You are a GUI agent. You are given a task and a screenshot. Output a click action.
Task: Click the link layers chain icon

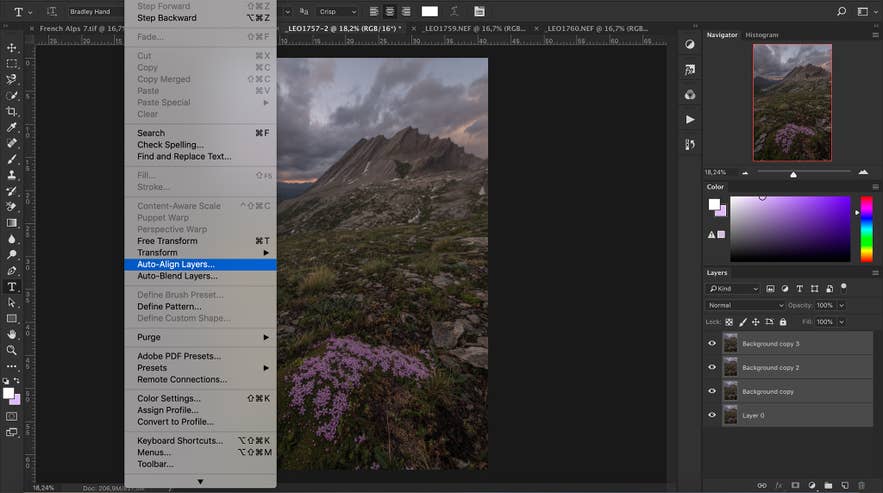[x=762, y=485]
